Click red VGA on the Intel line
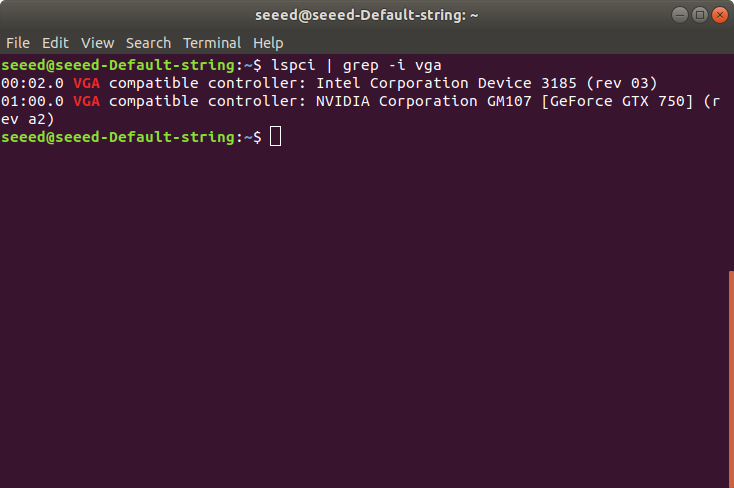This screenshot has width=734, height=488. (x=87, y=83)
